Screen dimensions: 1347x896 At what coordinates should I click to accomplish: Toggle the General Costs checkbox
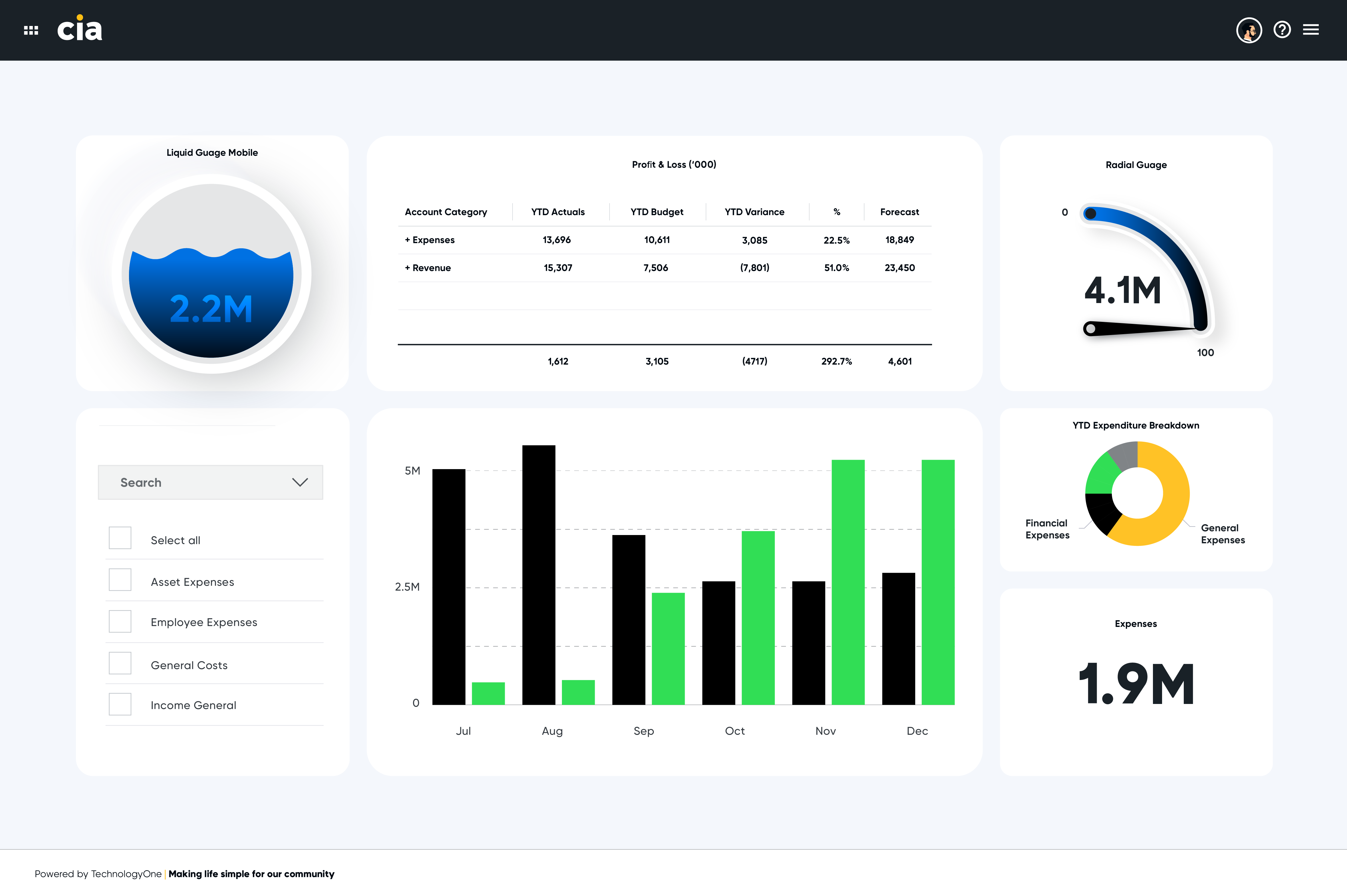click(120, 663)
